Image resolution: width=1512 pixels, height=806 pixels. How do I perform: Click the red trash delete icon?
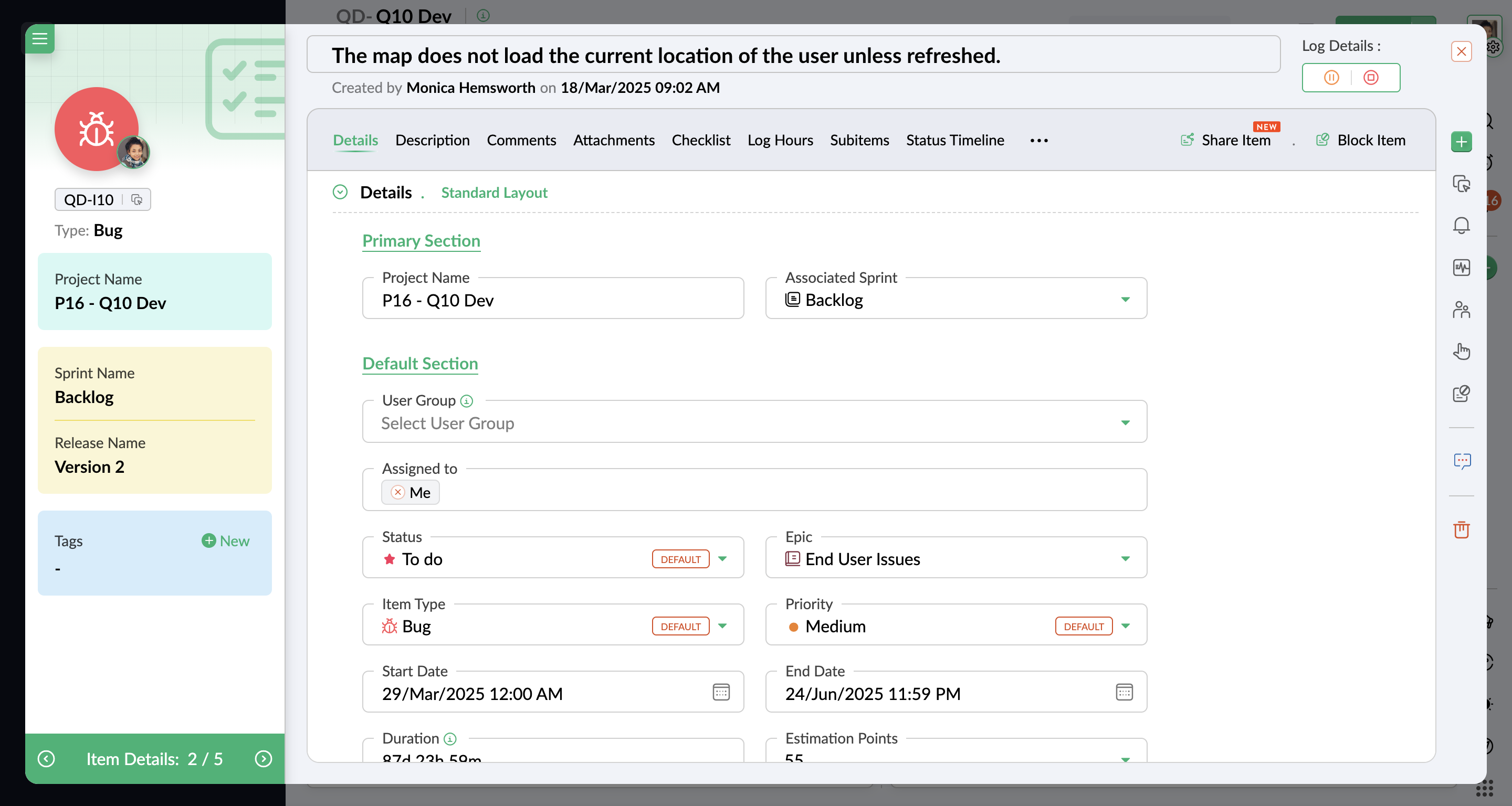(1461, 529)
